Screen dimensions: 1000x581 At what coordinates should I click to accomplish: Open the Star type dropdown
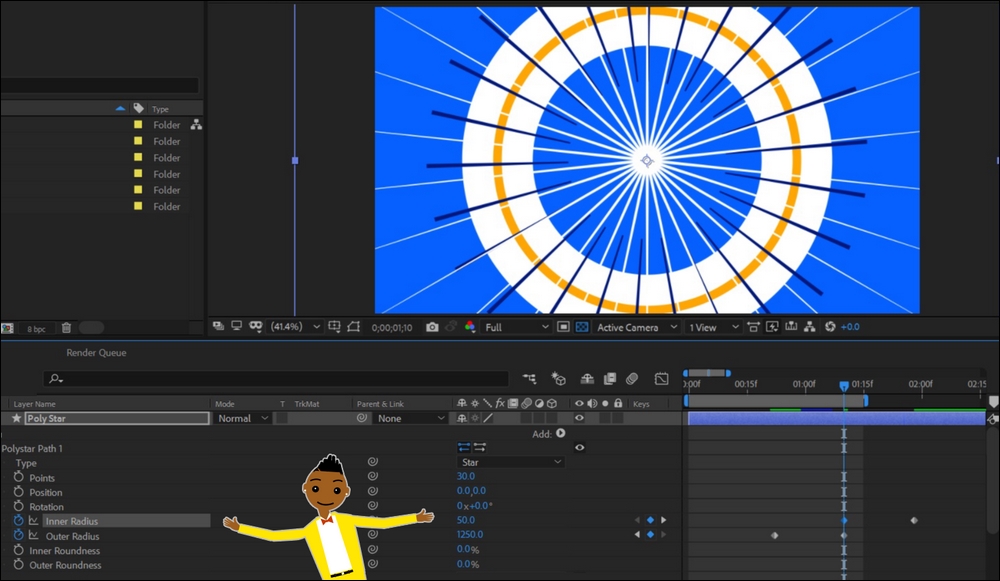(511, 462)
